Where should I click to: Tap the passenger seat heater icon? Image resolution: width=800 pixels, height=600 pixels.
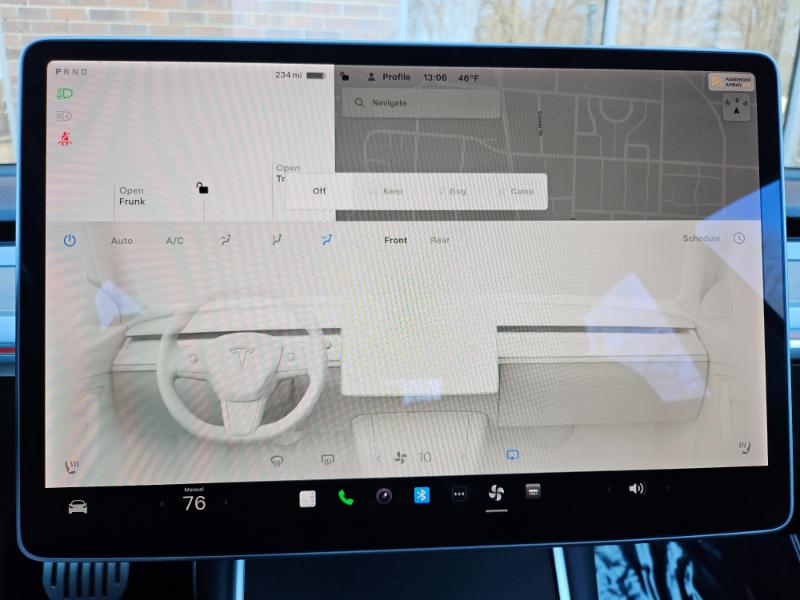(x=743, y=447)
